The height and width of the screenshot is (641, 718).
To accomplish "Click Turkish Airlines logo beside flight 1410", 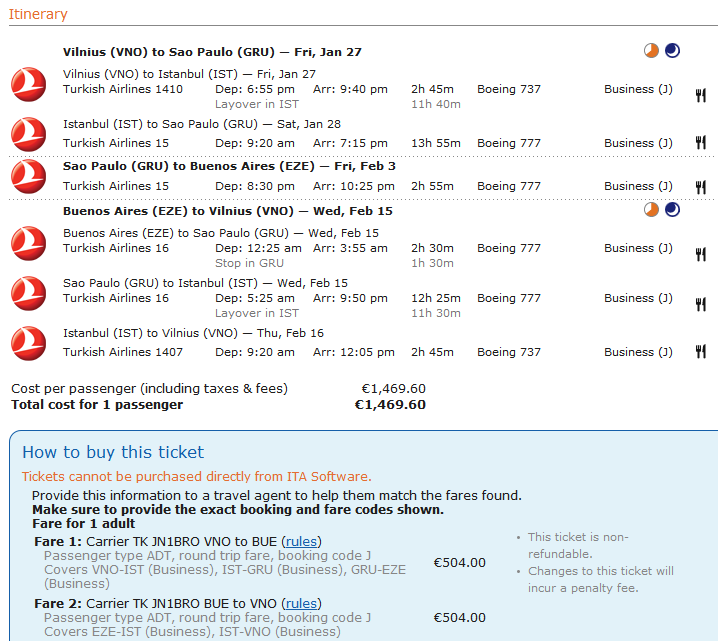I will [x=28, y=85].
